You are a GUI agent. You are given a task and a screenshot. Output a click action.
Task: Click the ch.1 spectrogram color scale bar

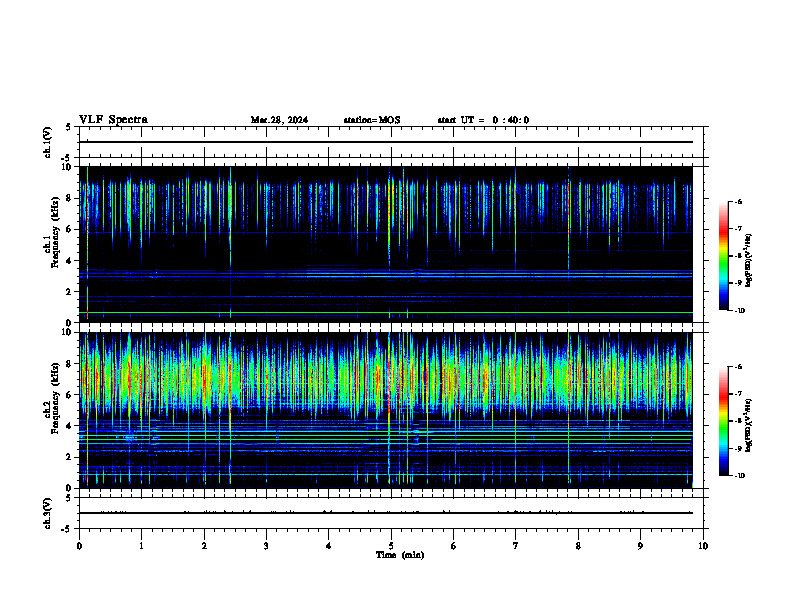(723, 256)
